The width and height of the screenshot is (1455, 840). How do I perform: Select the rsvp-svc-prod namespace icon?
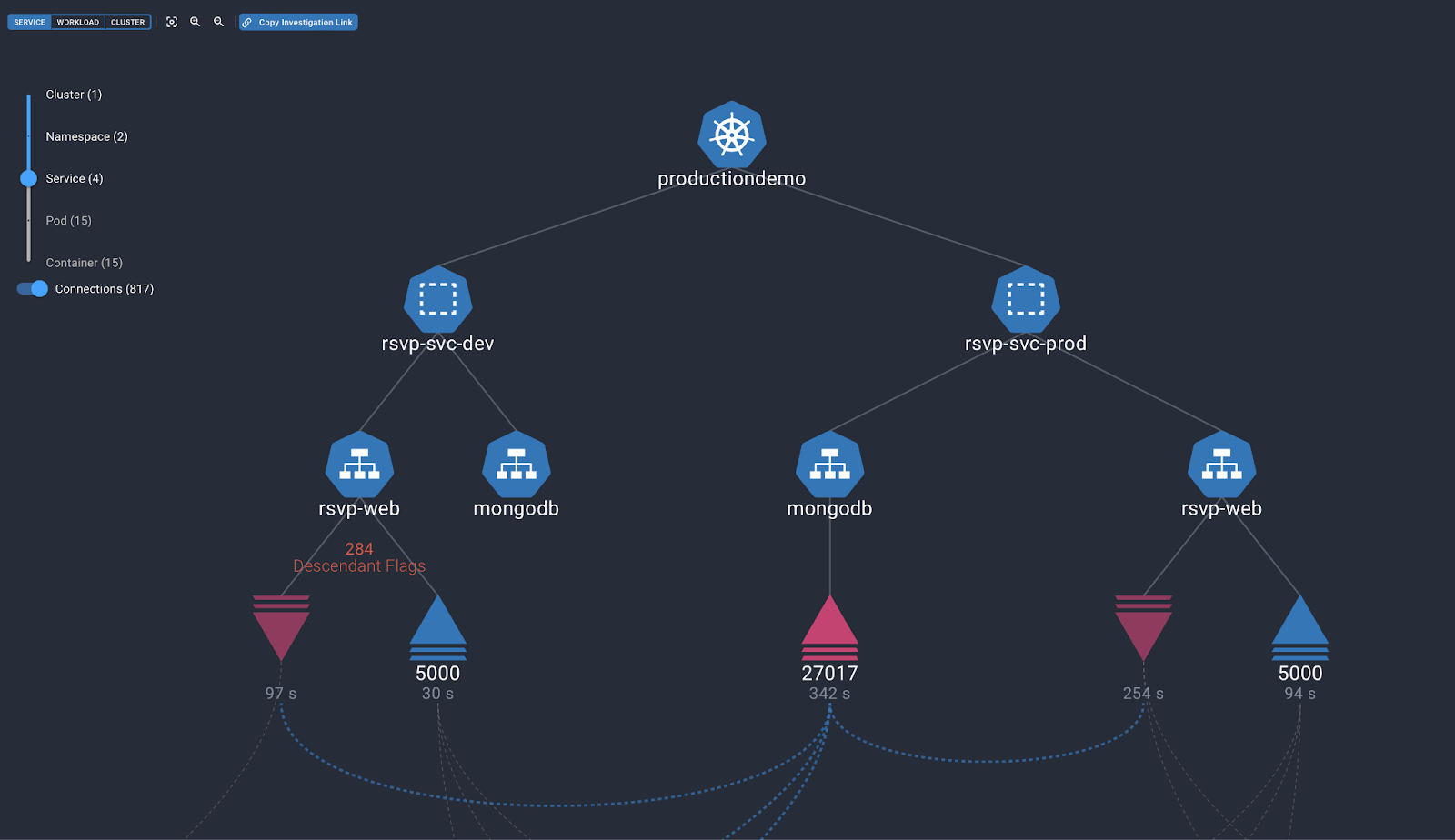[1025, 299]
